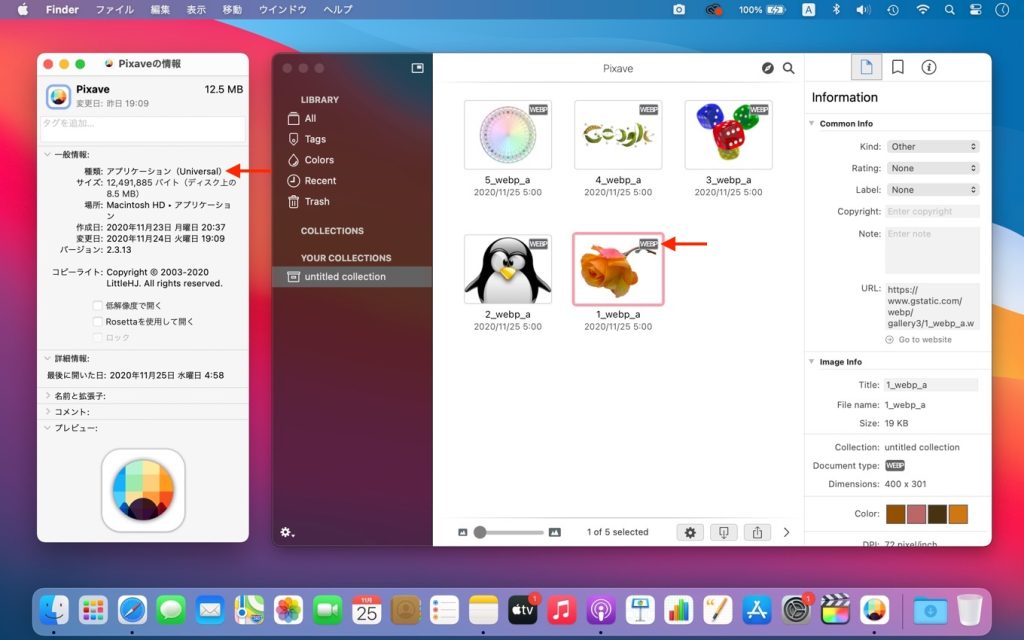The image size is (1024, 640).
Task: Enable the 低解像度で開く checkbox
Action: 98,306
